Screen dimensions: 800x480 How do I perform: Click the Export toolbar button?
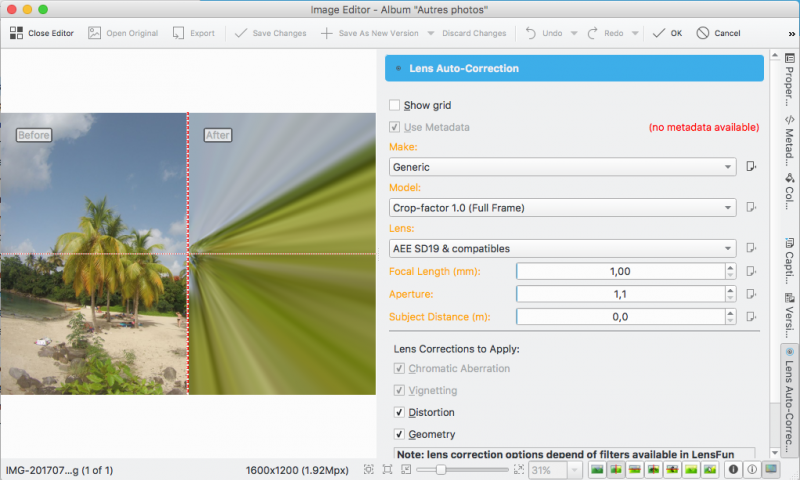(193, 33)
